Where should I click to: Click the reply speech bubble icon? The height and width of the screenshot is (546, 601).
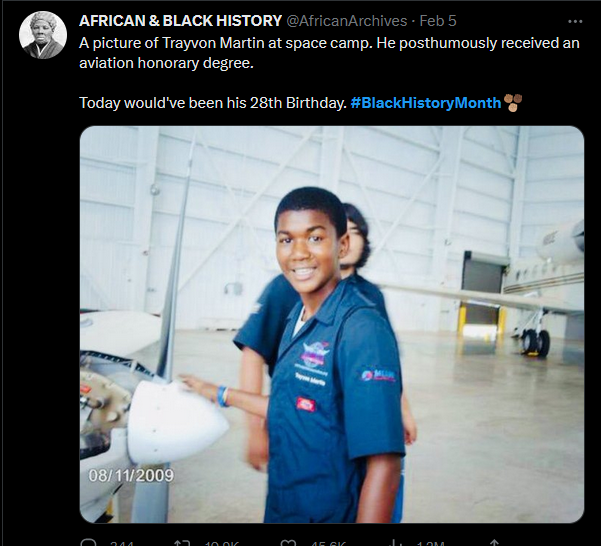point(88,543)
